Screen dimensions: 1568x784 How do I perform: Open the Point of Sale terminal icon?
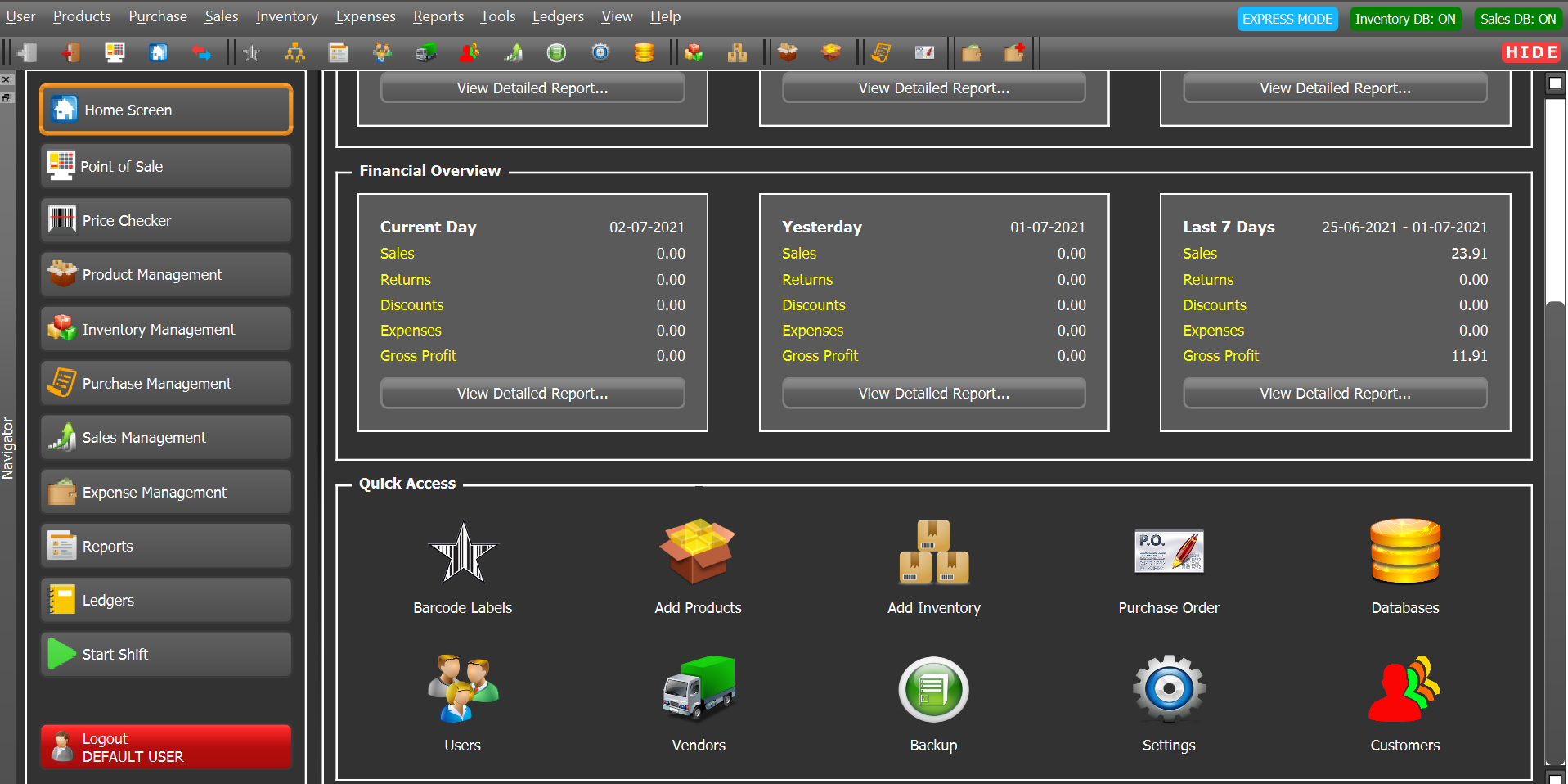point(115,52)
